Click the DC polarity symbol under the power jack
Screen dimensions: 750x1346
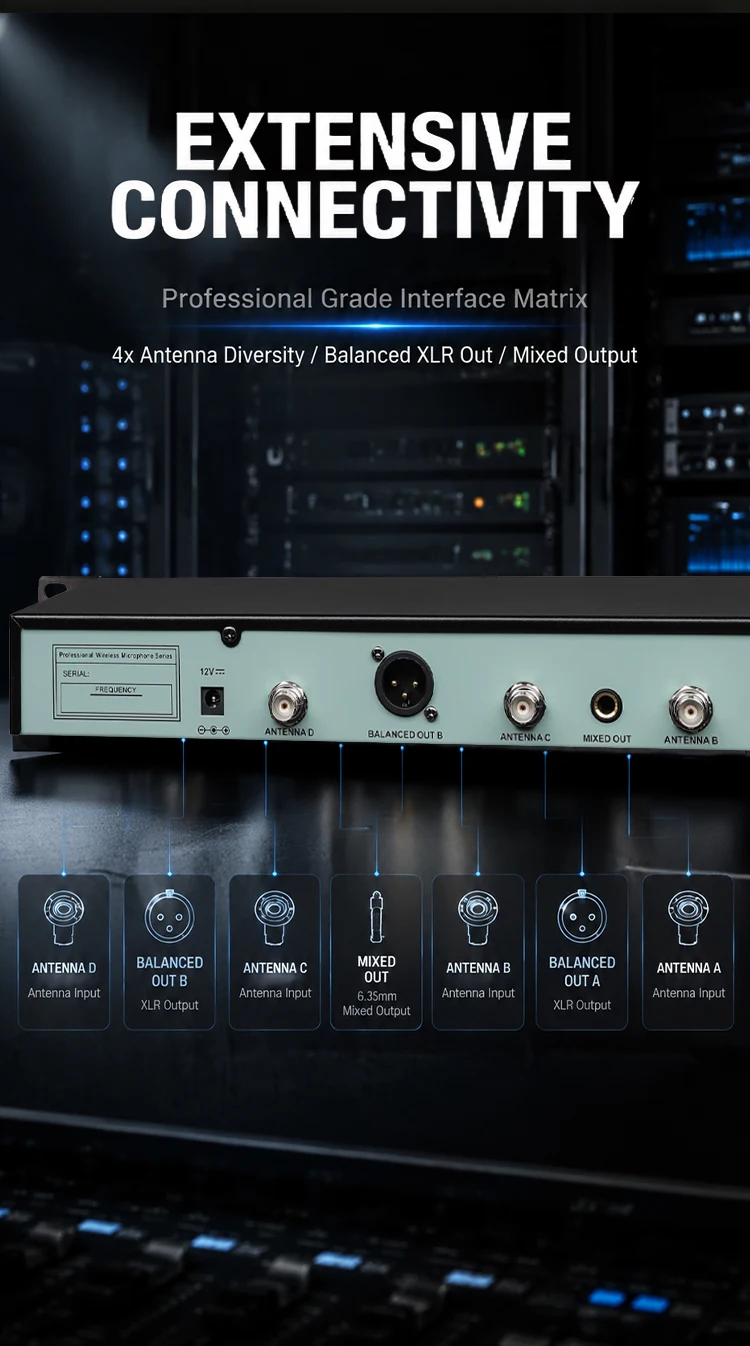click(x=213, y=731)
